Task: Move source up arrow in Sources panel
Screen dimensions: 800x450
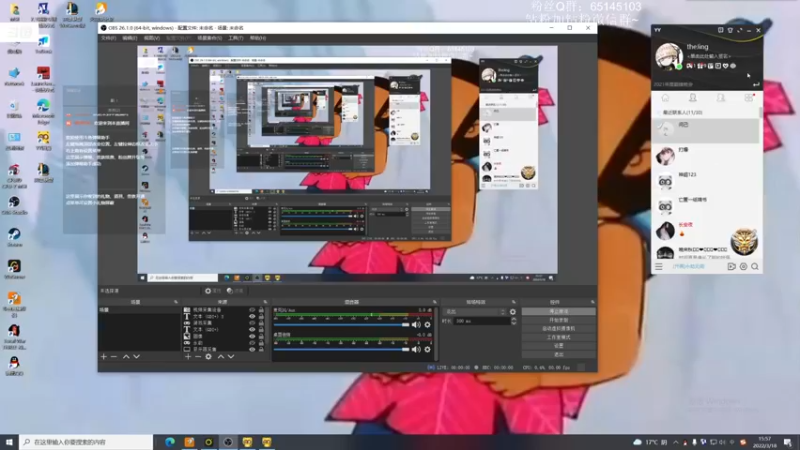Action: click(220, 357)
